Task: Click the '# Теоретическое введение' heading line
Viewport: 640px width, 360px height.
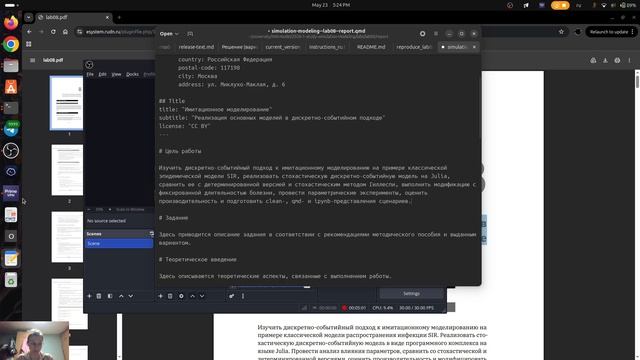Action: 198,260
